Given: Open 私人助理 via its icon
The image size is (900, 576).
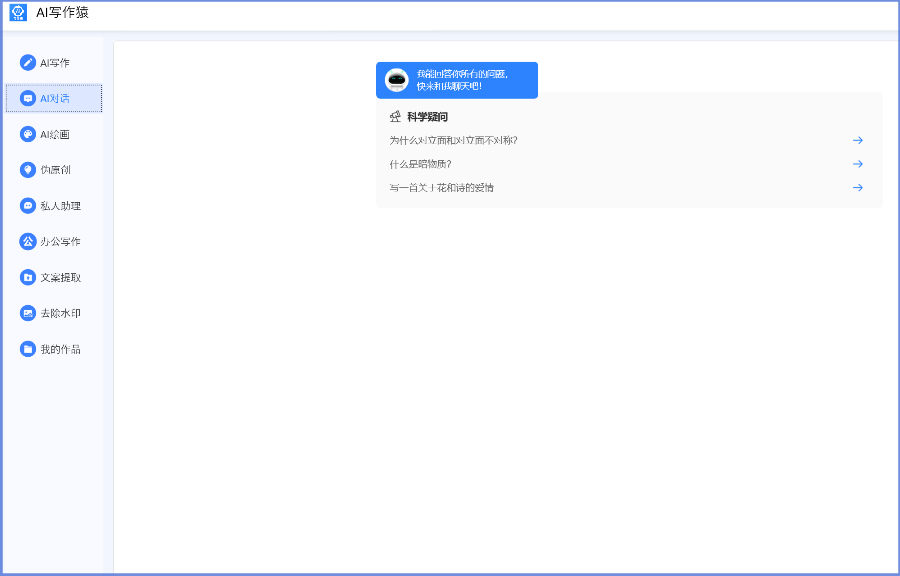Looking at the screenshot, I should (x=28, y=206).
